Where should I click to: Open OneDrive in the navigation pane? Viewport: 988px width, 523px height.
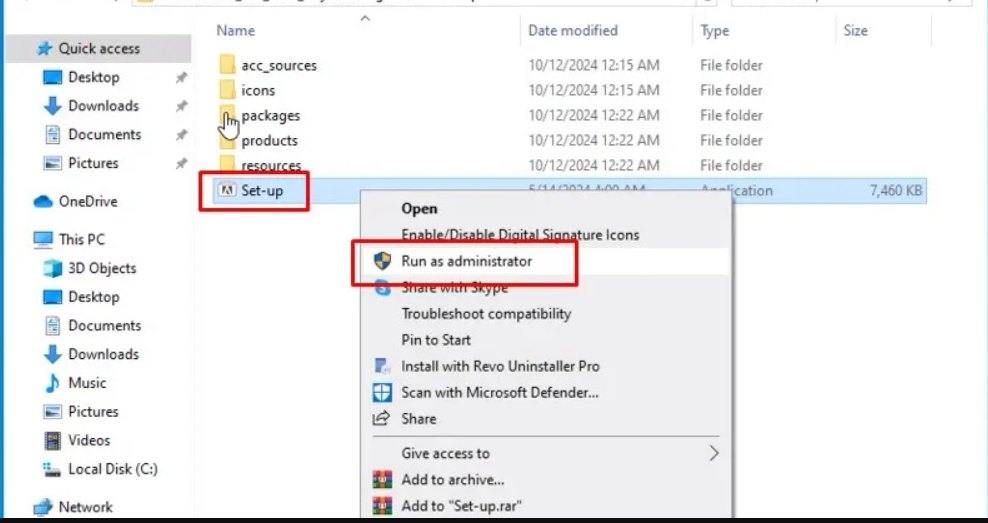click(x=88, y=202)
